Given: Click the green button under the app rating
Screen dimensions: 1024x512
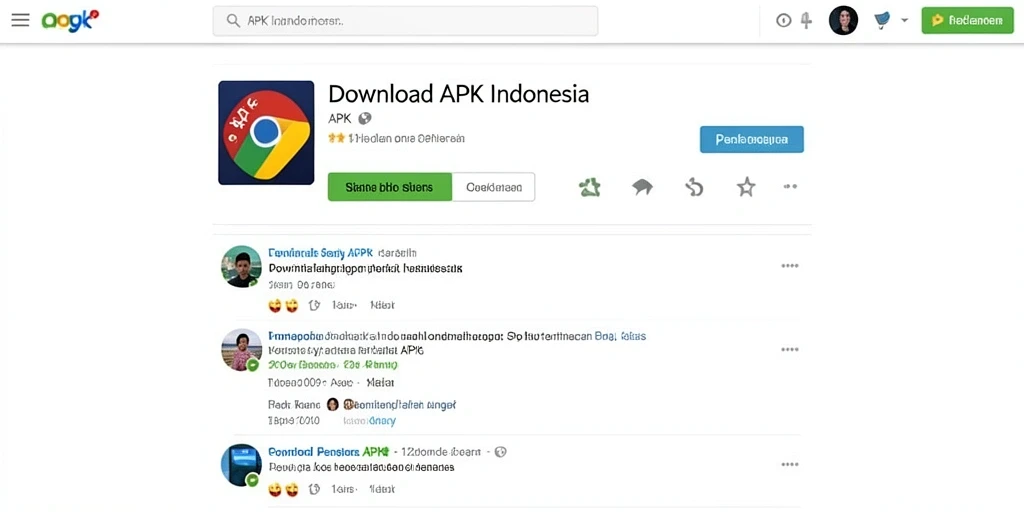Looking at the screenshot, I should [389, 187].
